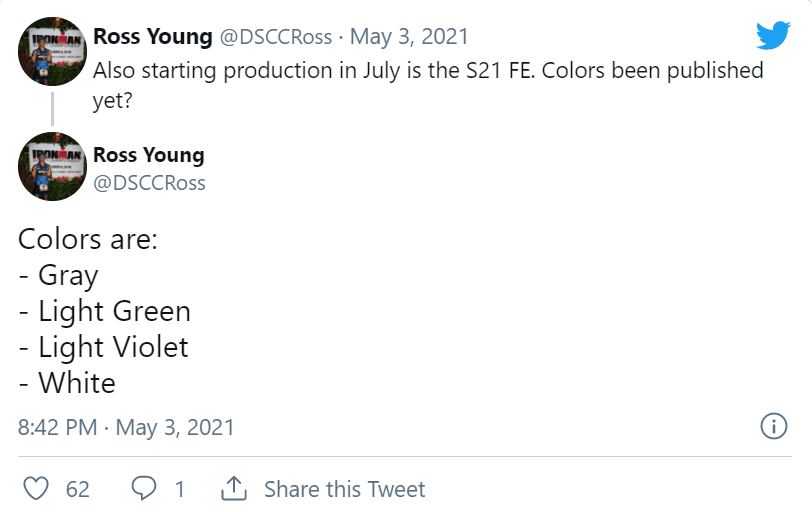
Task: Open Ross Young name in parent tweet
Action: pyautogui.click(x=152, y=37)
